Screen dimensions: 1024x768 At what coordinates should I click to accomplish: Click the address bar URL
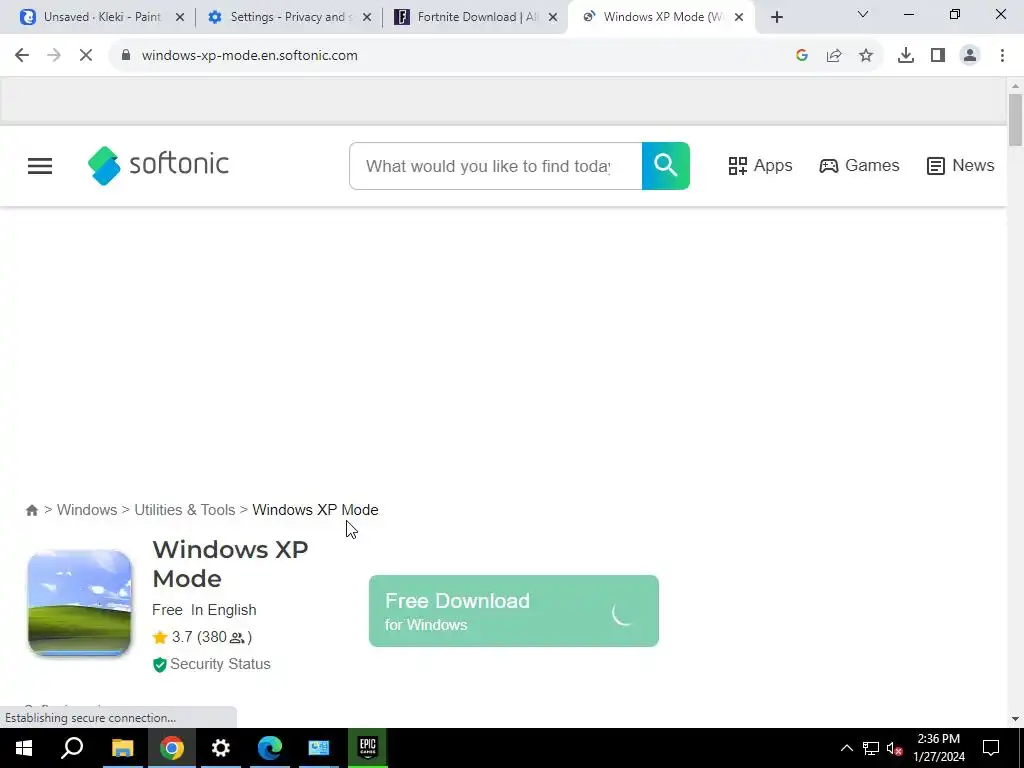pos(249,56)
